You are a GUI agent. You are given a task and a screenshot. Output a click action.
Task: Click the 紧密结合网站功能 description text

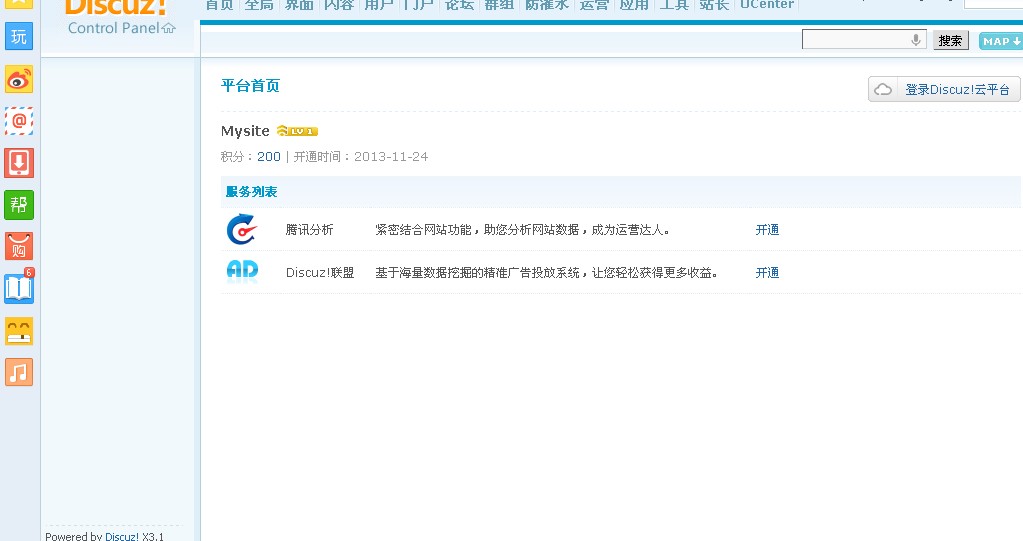pos(523,230)
